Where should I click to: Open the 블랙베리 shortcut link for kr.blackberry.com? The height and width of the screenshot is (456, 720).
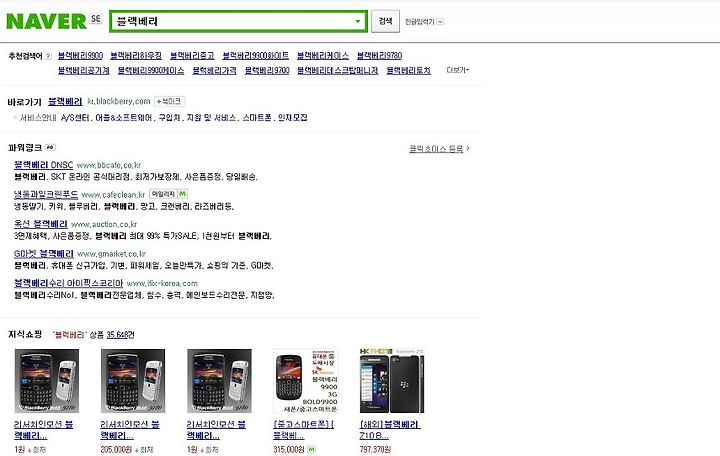point(65,101)
